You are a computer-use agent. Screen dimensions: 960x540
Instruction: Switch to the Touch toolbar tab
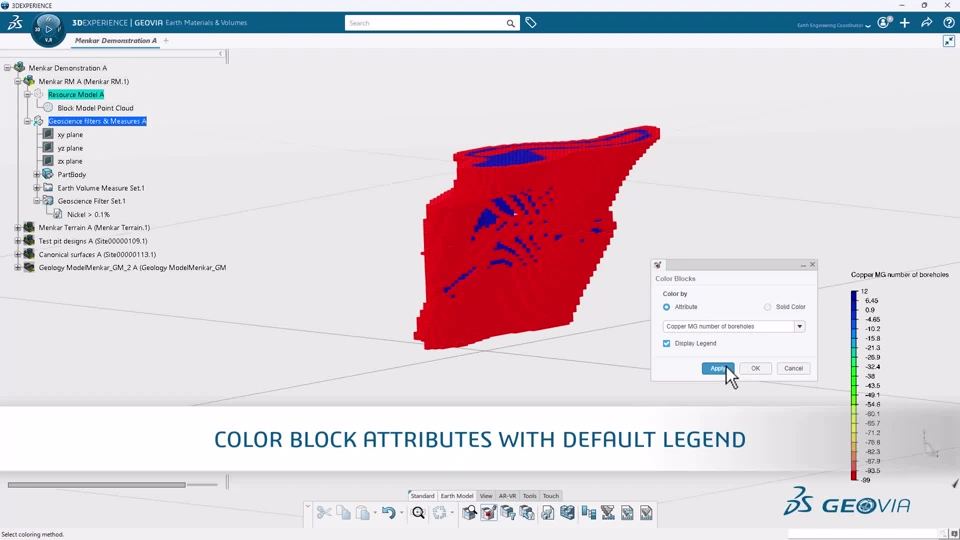pos(551,496)
